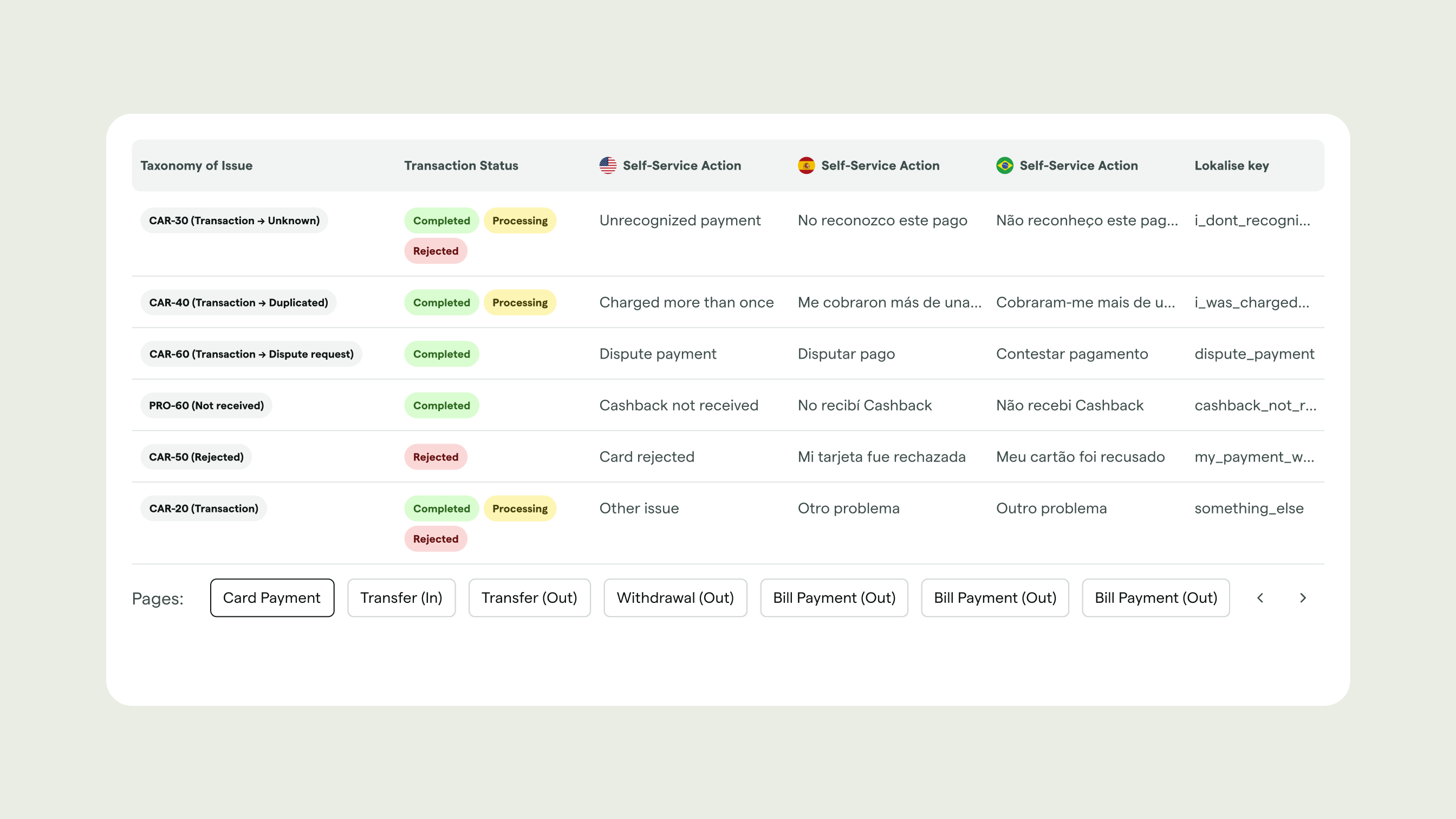Click the US flag icon in header
Image resolution: width=1456 pixels, height=819 pixels.
pos(608,166)
